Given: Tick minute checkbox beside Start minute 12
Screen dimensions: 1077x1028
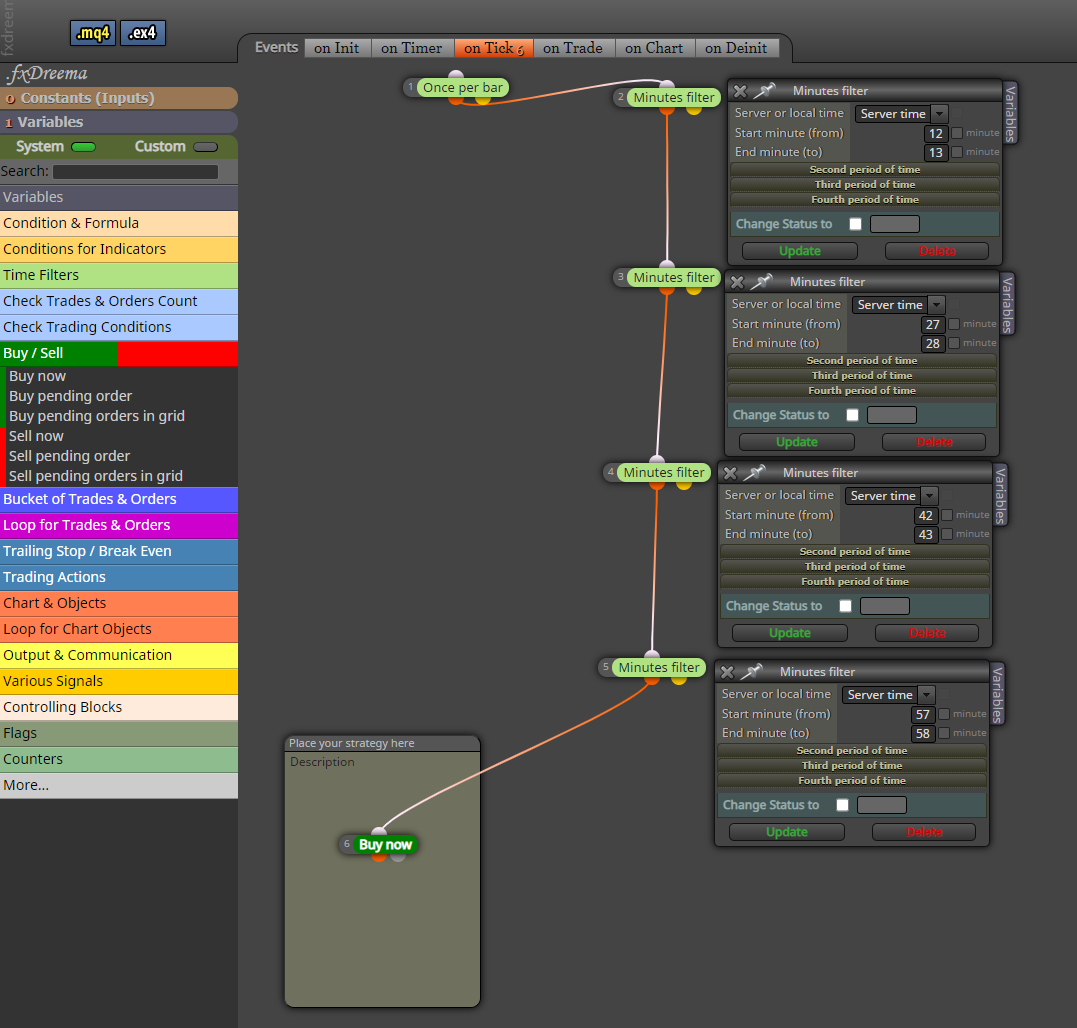Looking at the screenshot, I should point(956,133).
